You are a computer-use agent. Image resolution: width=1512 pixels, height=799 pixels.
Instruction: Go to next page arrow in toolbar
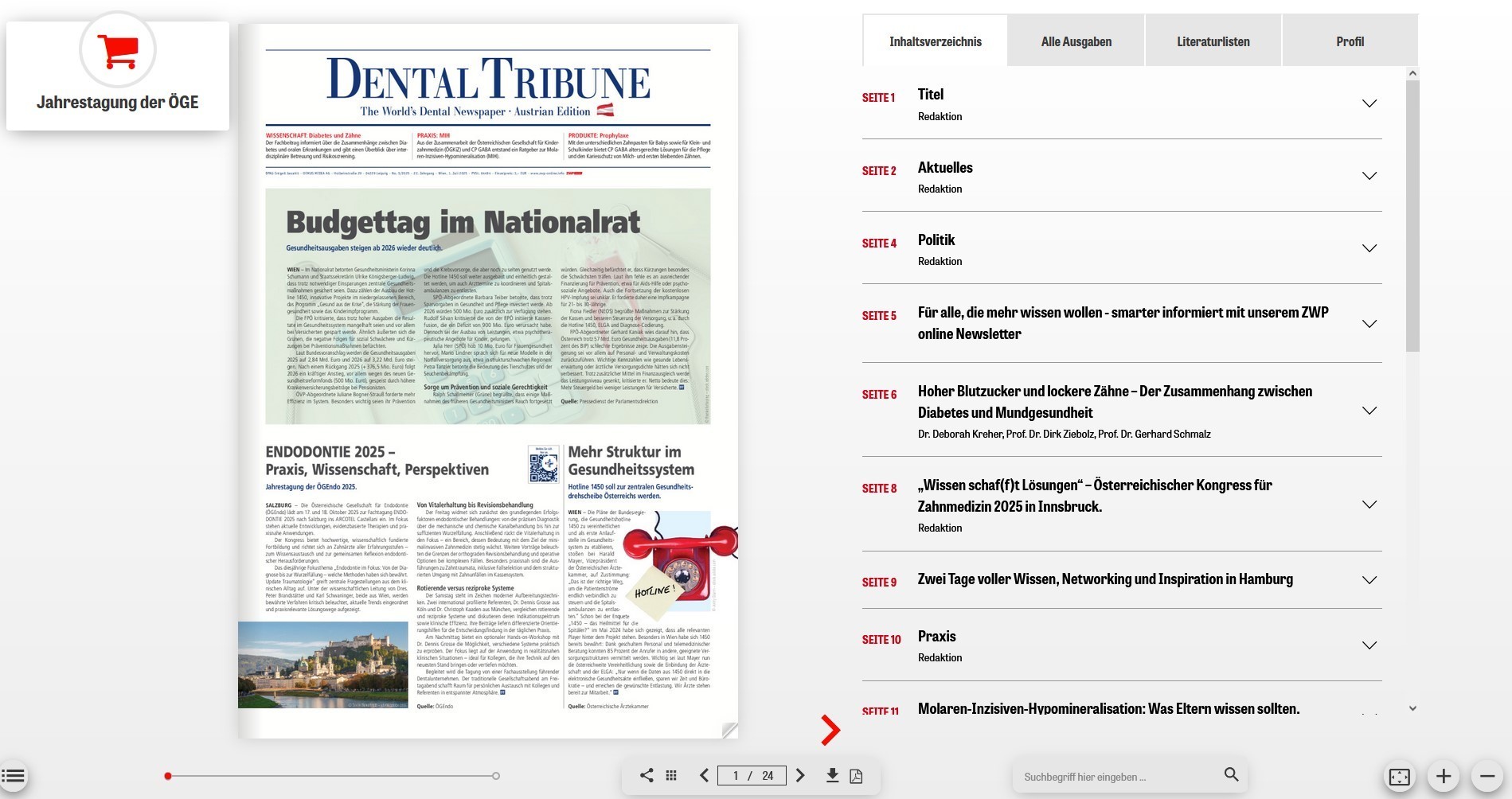800,775
